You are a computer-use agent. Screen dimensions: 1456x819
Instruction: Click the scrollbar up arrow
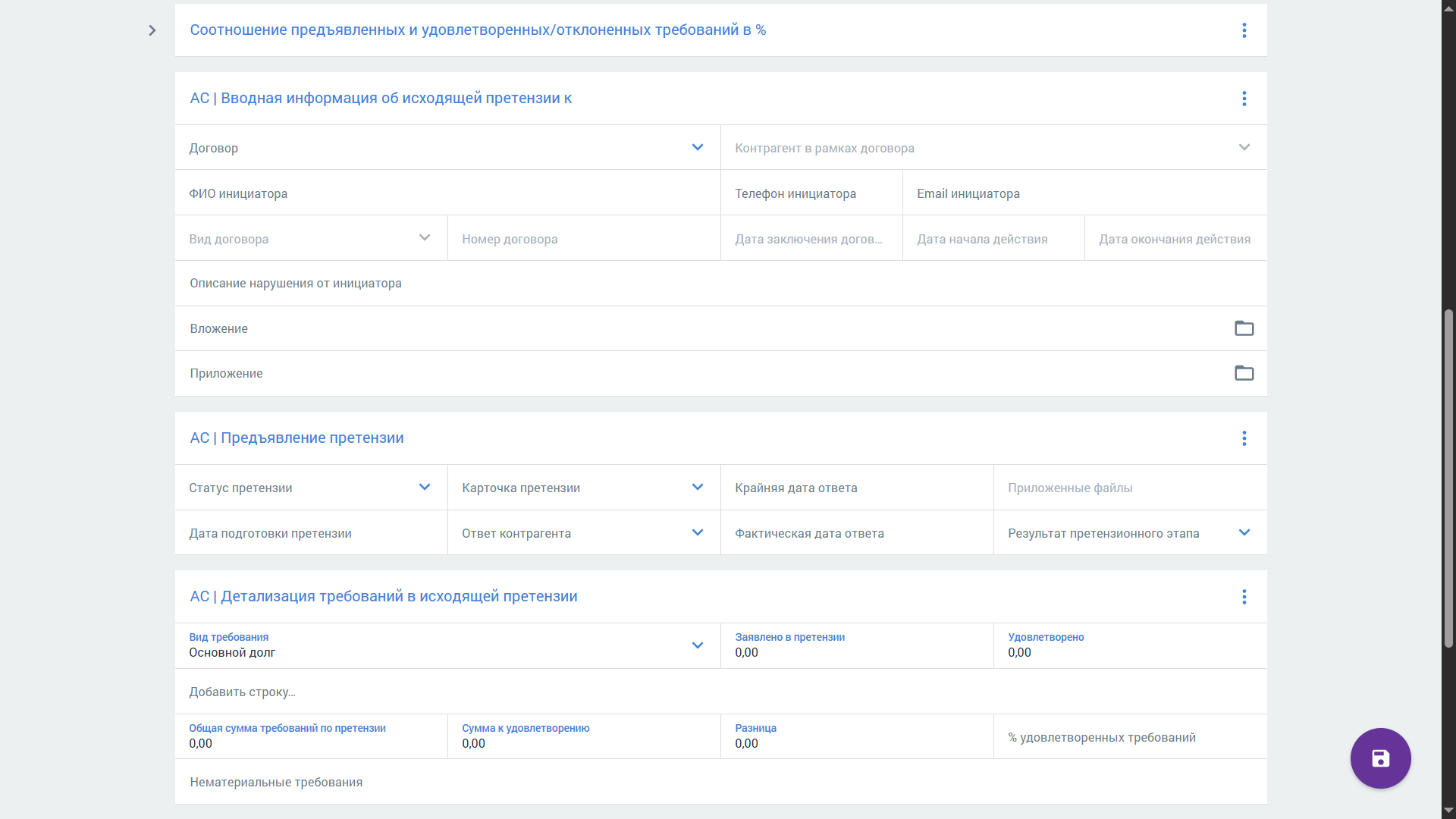coord(1448,8)
